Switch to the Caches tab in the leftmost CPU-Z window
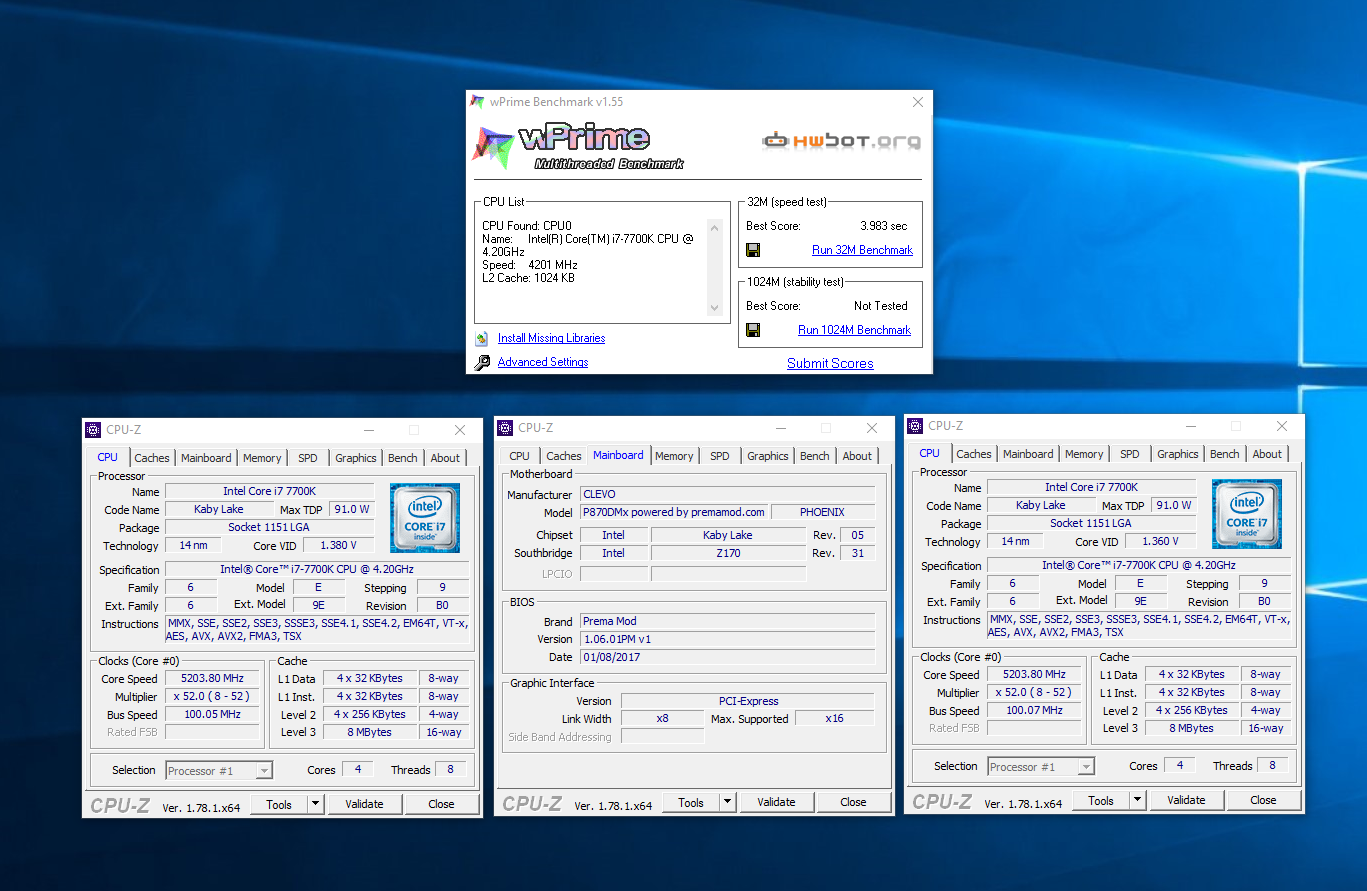The width and height of the screenshot is (1367, 891). point(152,458)
